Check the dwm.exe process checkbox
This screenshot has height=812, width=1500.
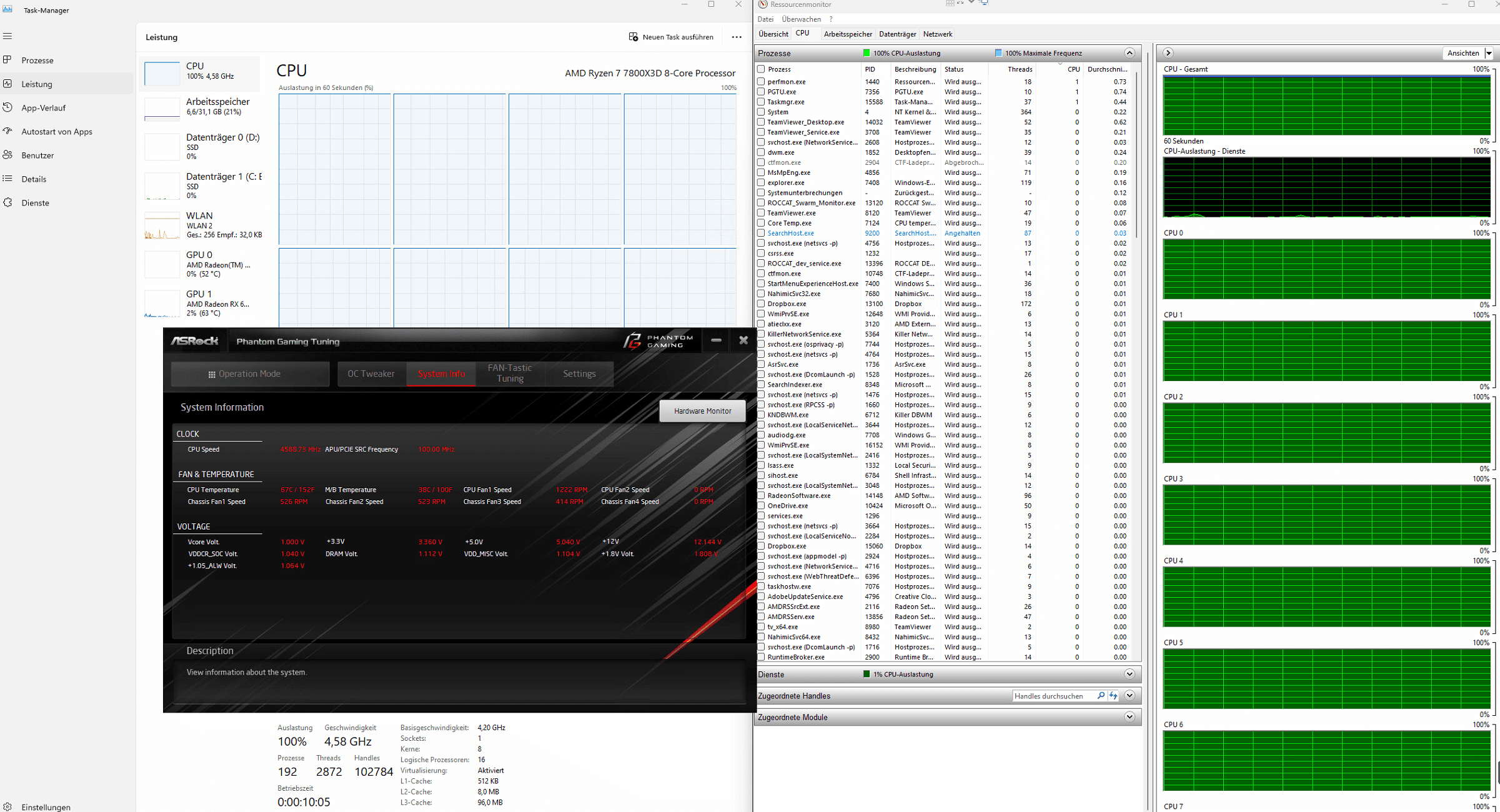pyautogui.click(x=761, y=152)
